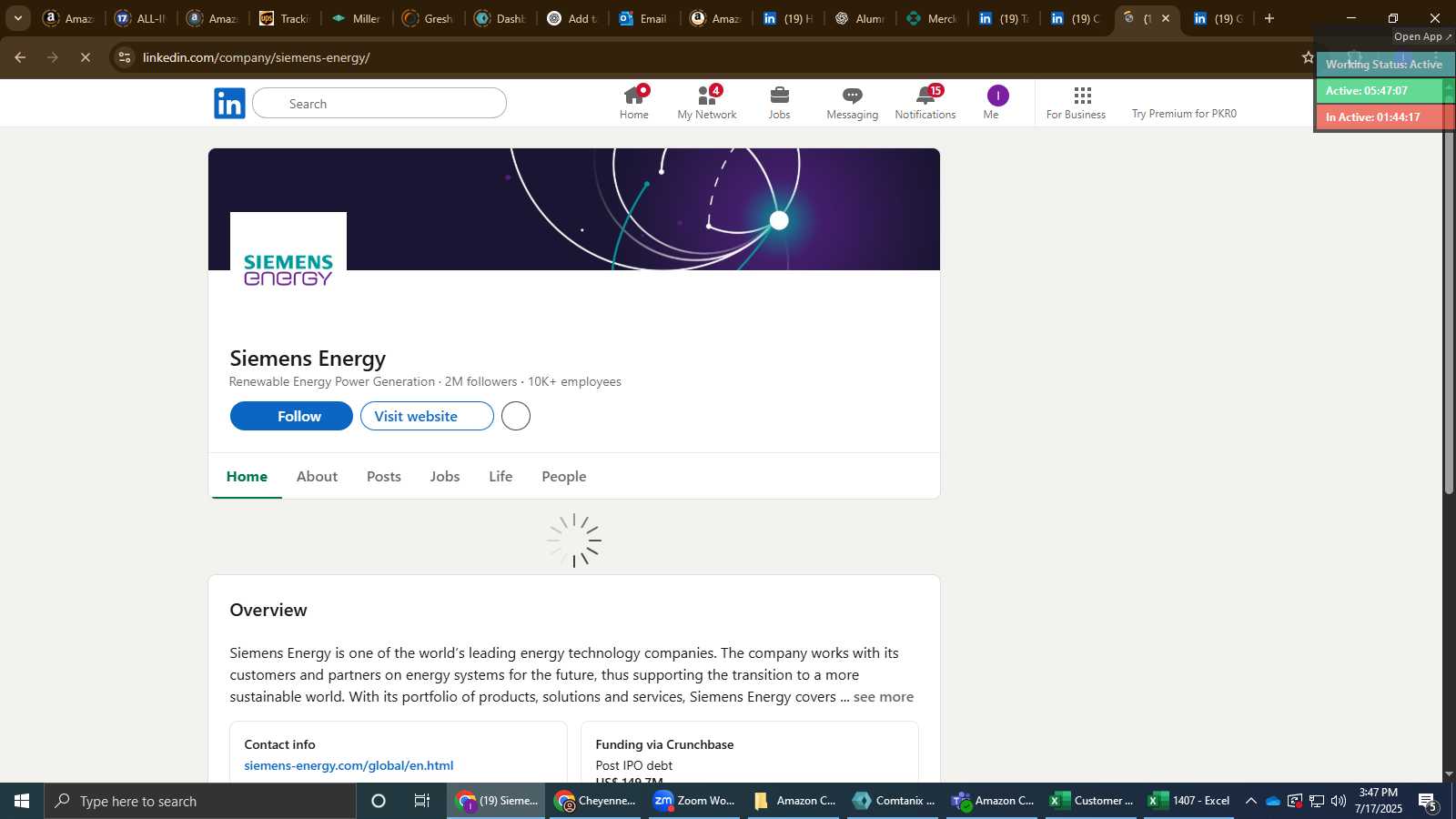
Task: Switch to the ALL-IN browser tab
Action: click(x=141, y=18)
